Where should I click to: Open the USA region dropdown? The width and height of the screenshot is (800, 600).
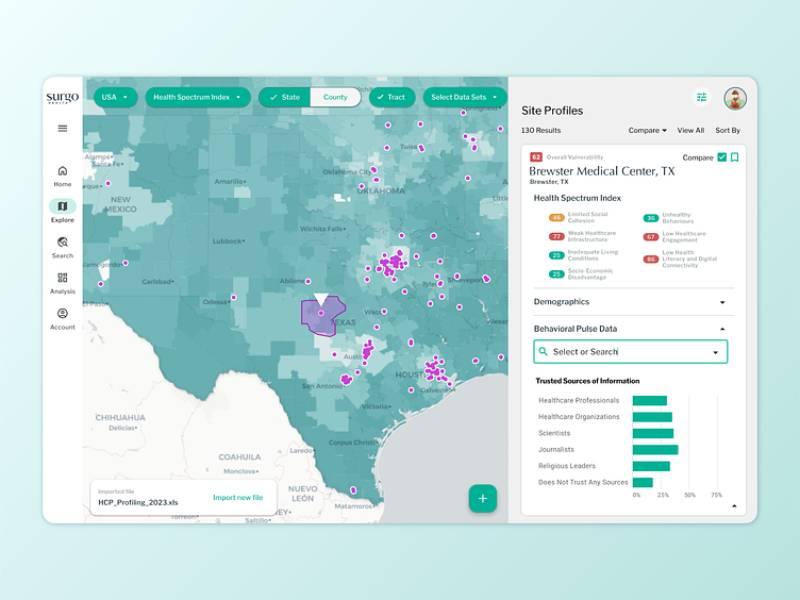[x=115, y=97]
